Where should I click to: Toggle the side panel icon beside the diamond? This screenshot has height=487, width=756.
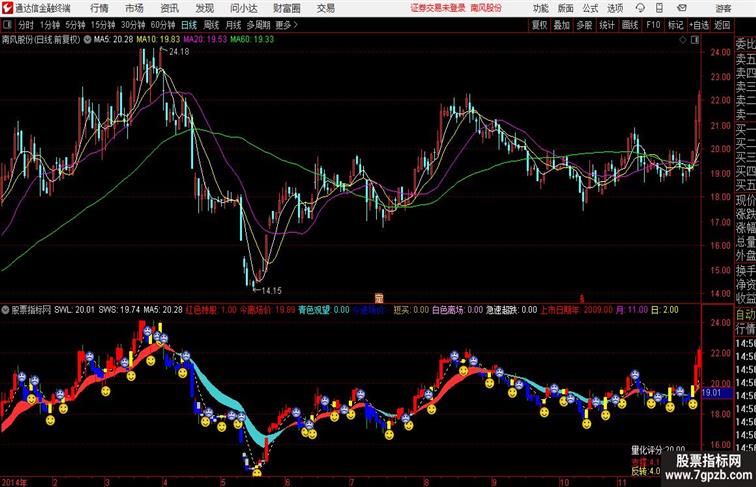[x=695, y=40]
